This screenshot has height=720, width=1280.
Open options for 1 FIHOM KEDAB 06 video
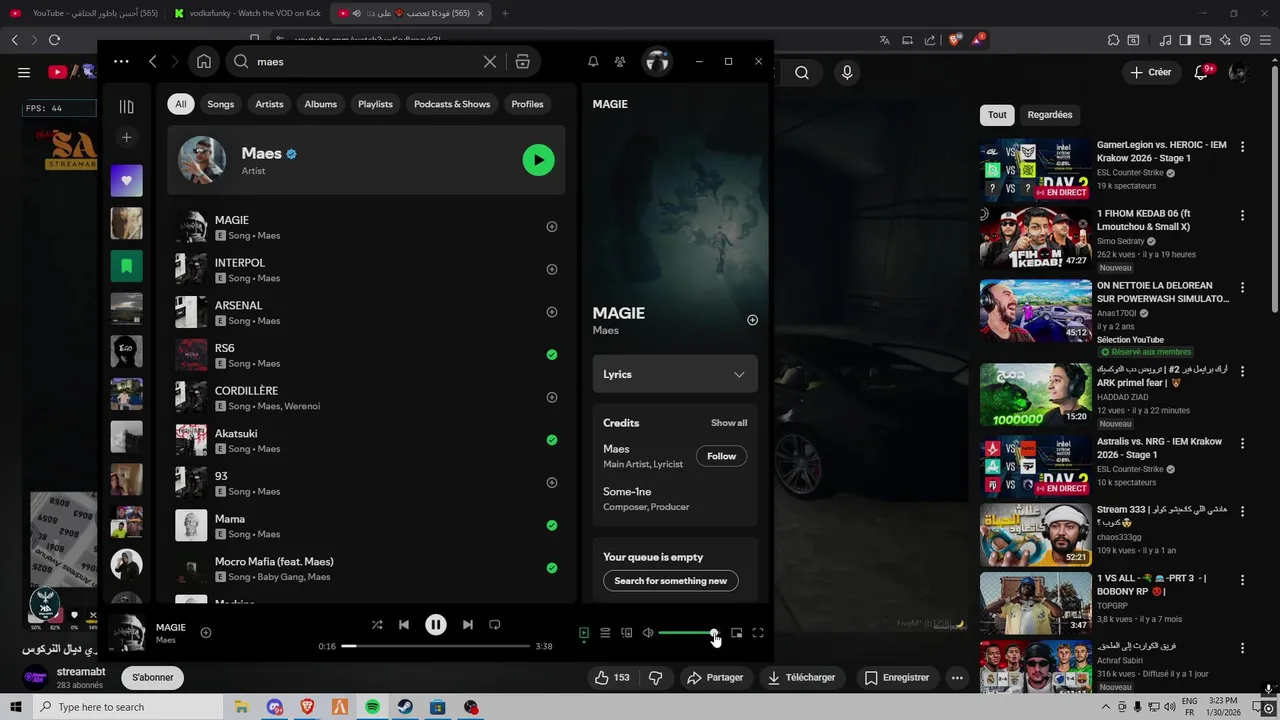pyautogui.click(x=1243, y=215)
